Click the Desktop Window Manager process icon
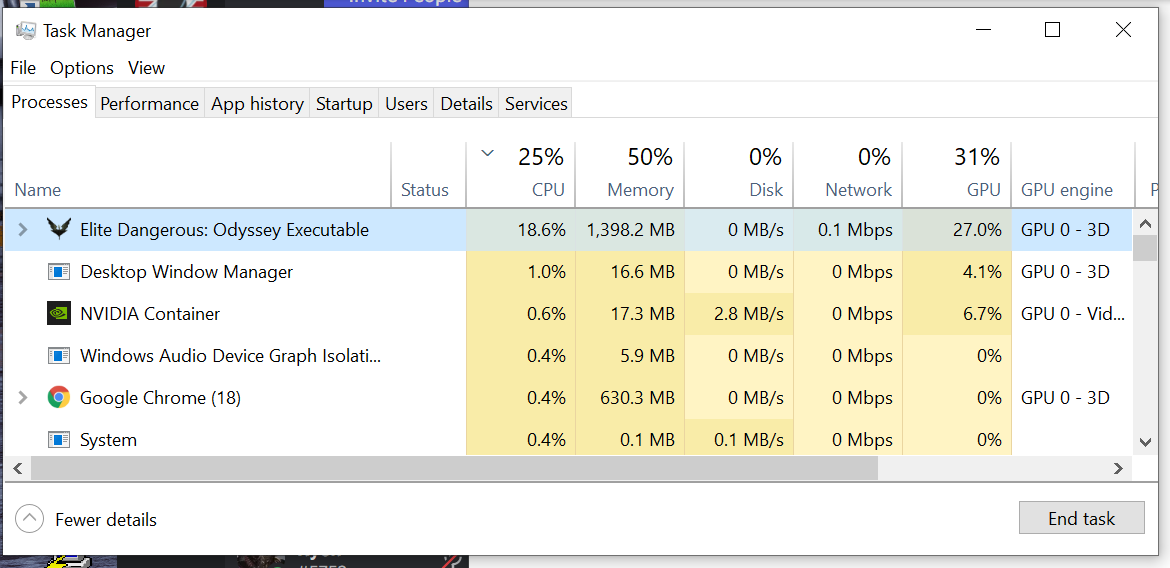 (58, 272)
